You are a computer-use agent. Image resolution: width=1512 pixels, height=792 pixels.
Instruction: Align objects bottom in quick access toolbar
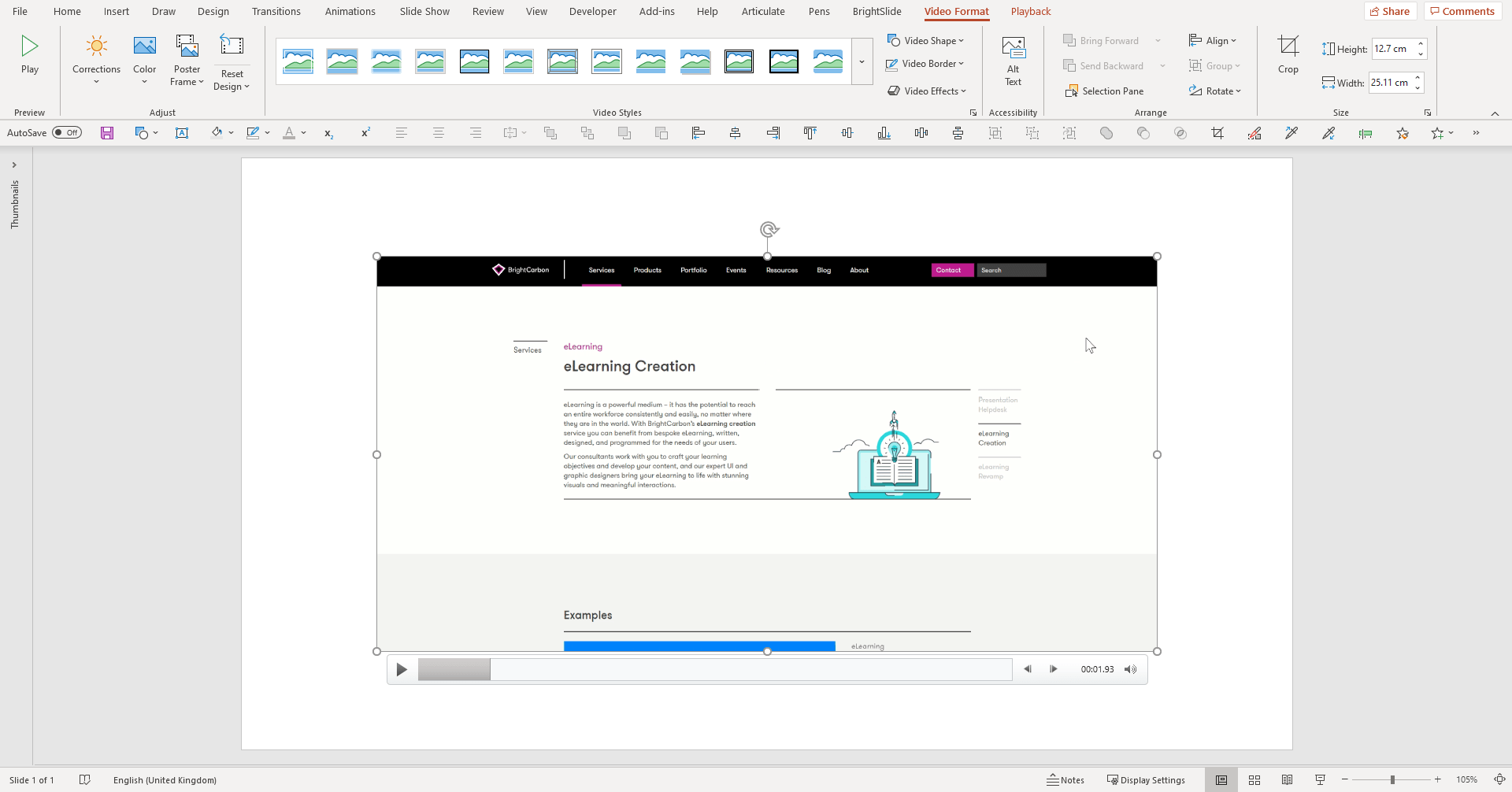click(x=884, y=133)
